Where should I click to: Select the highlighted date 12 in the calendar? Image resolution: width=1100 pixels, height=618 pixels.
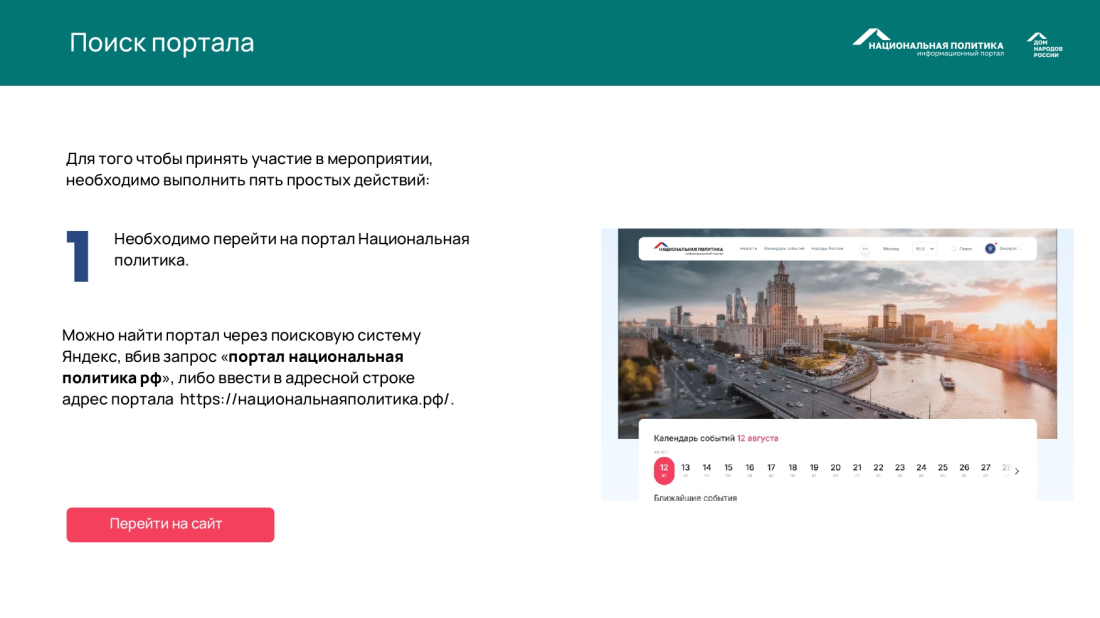(x=664, y=469)
